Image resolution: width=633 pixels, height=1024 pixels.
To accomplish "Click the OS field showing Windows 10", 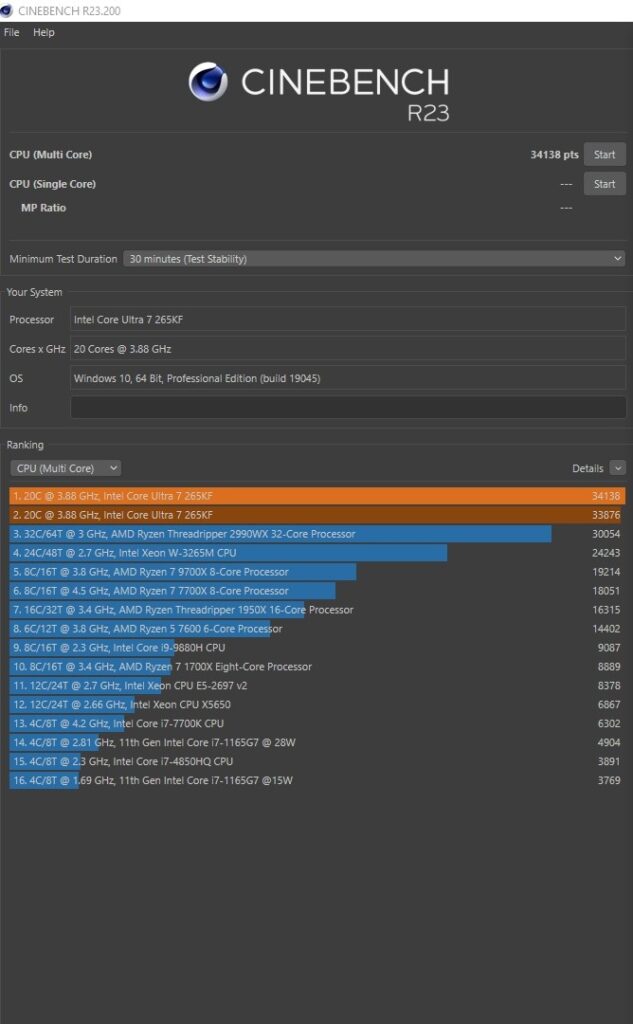I will tap(348, 378).
